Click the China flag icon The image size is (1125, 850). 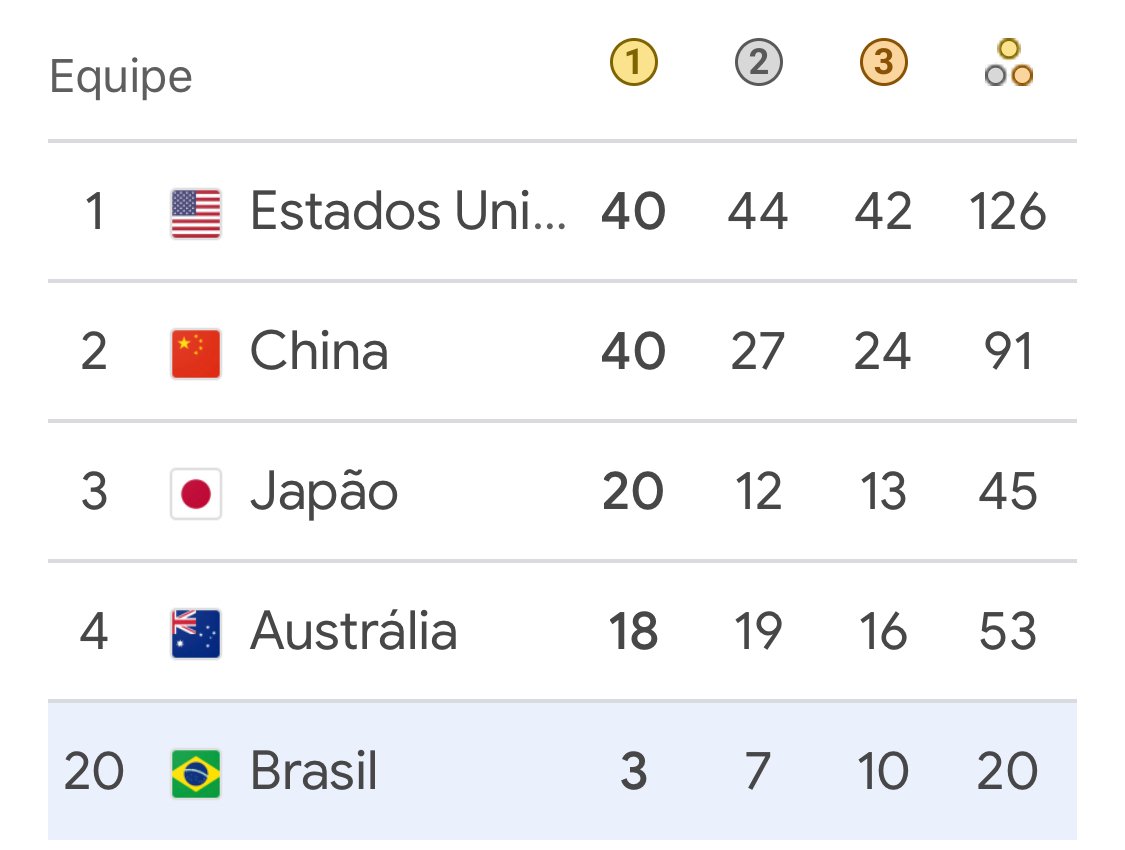(196, 354)
